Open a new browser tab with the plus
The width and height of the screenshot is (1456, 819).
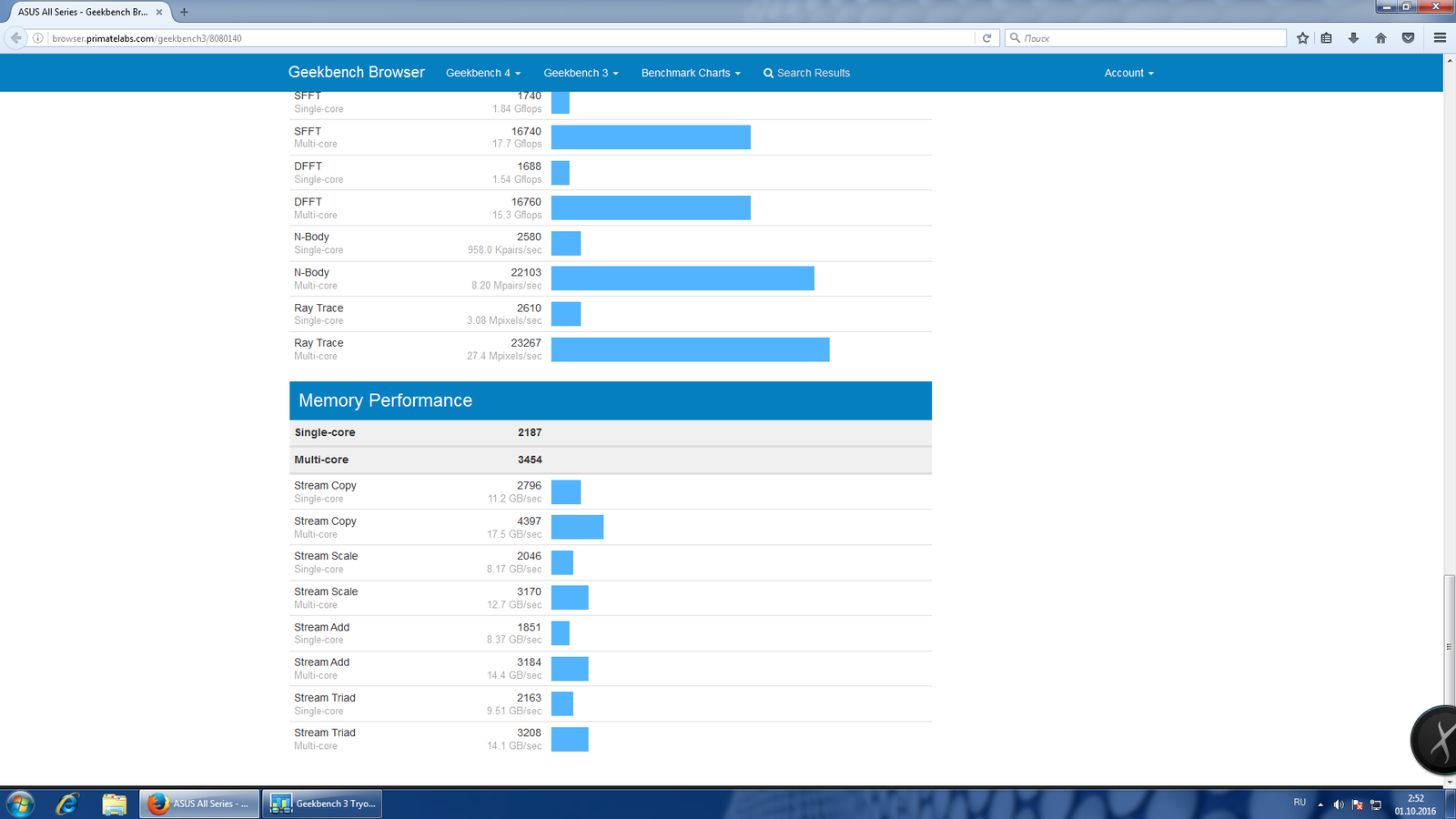point(184,12)
